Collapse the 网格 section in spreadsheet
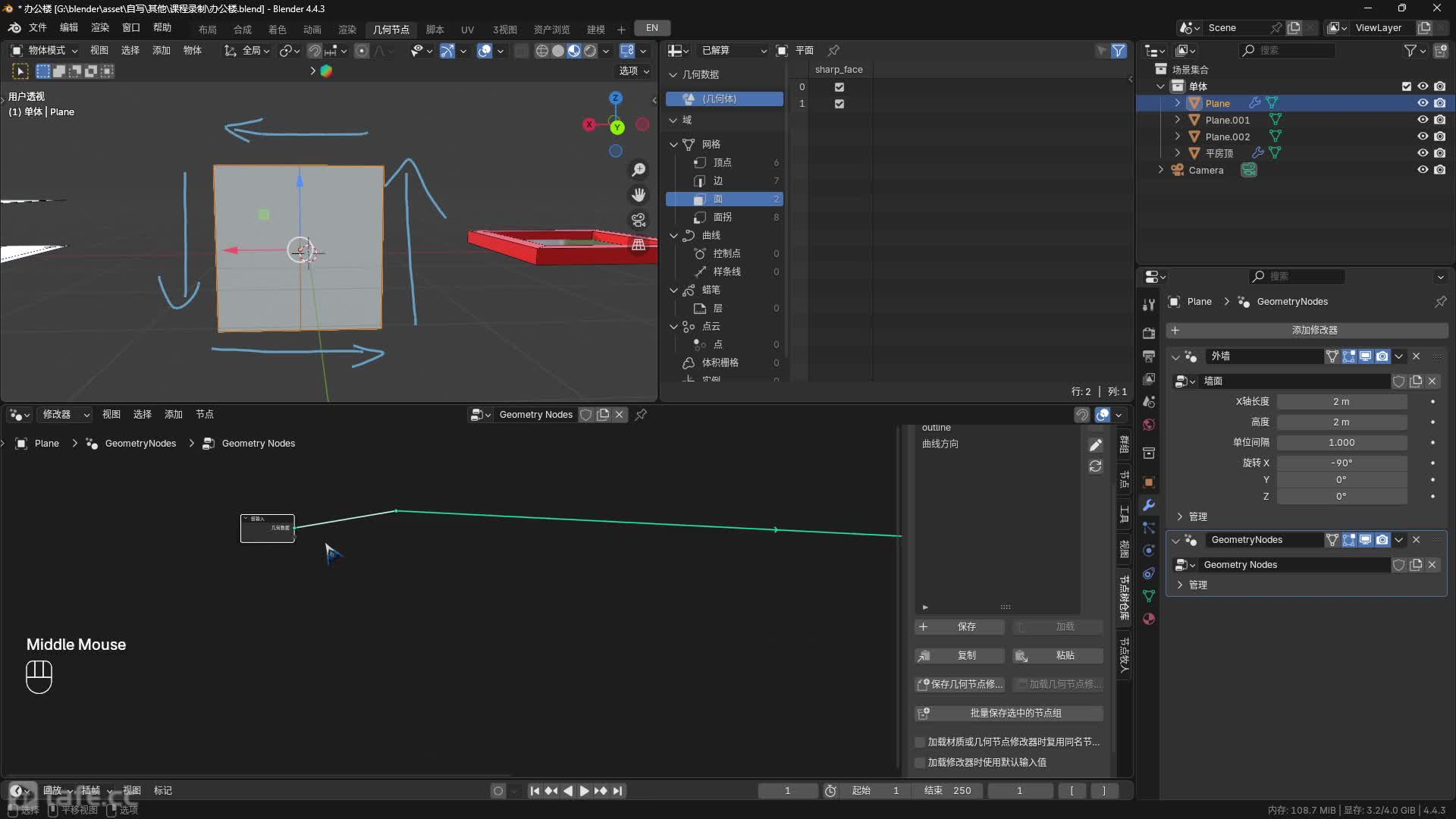This screenshot has height=819, width=1456. (x=673, y=144)
